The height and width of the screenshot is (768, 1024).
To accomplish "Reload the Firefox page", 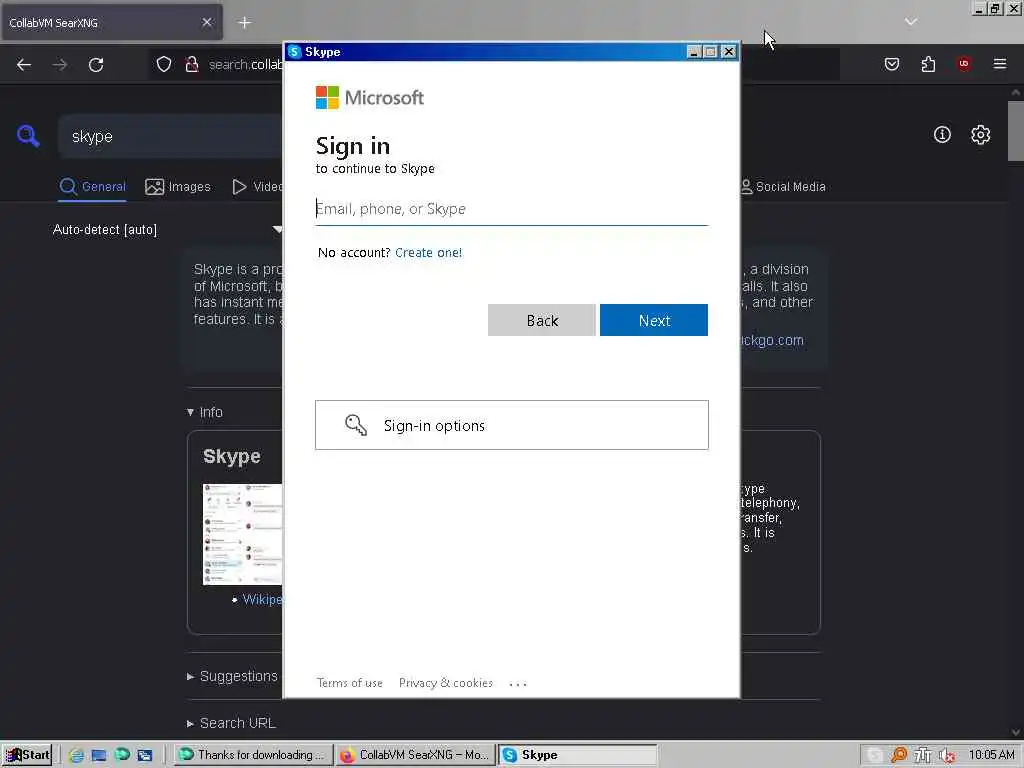I will pos(96,65).
